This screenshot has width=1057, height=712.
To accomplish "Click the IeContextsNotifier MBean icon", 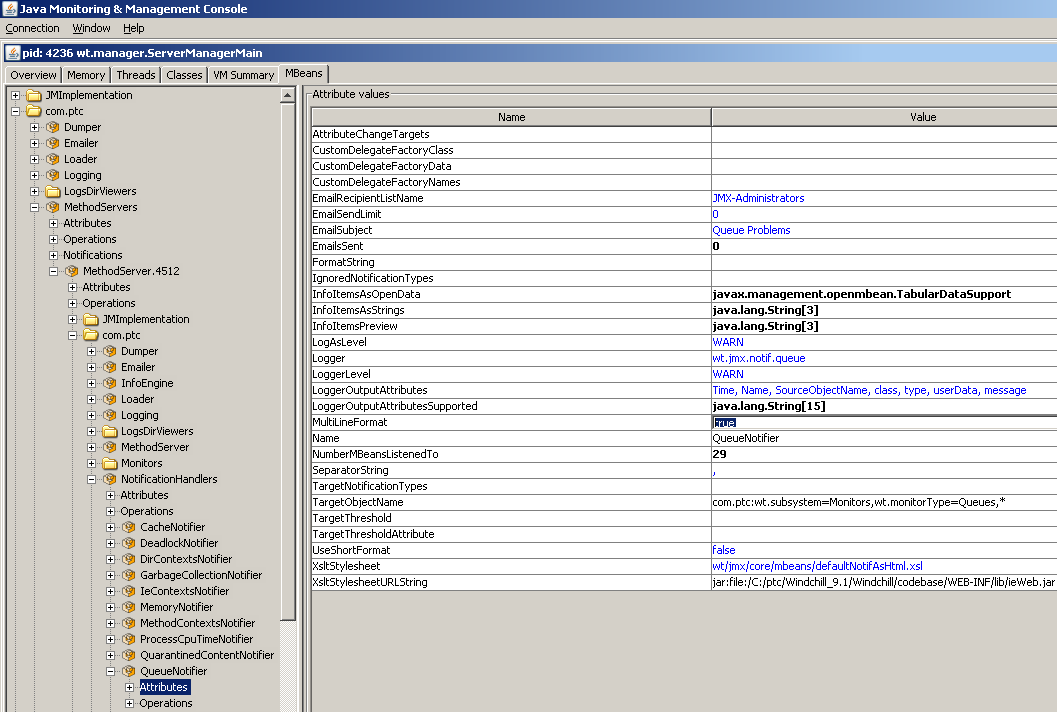I will tap(129, 591).
